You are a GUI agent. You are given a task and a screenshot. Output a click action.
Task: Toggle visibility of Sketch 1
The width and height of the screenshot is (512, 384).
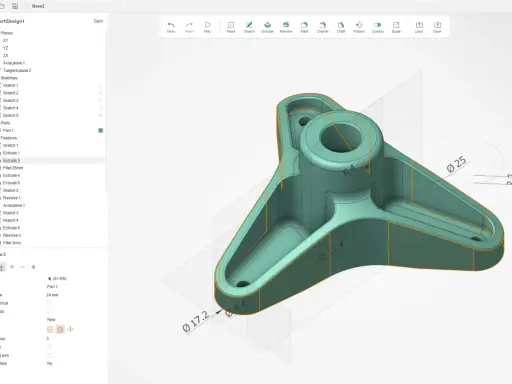tap(100, 86)
